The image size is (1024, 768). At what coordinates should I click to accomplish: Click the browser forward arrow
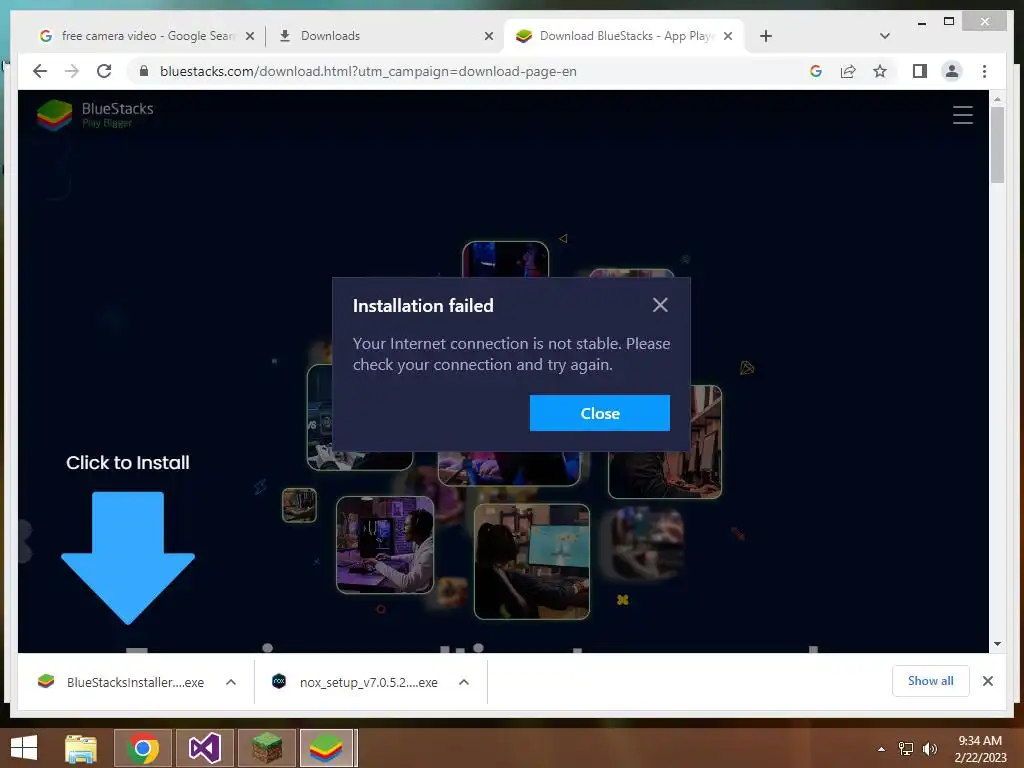[x=72, y=71]
